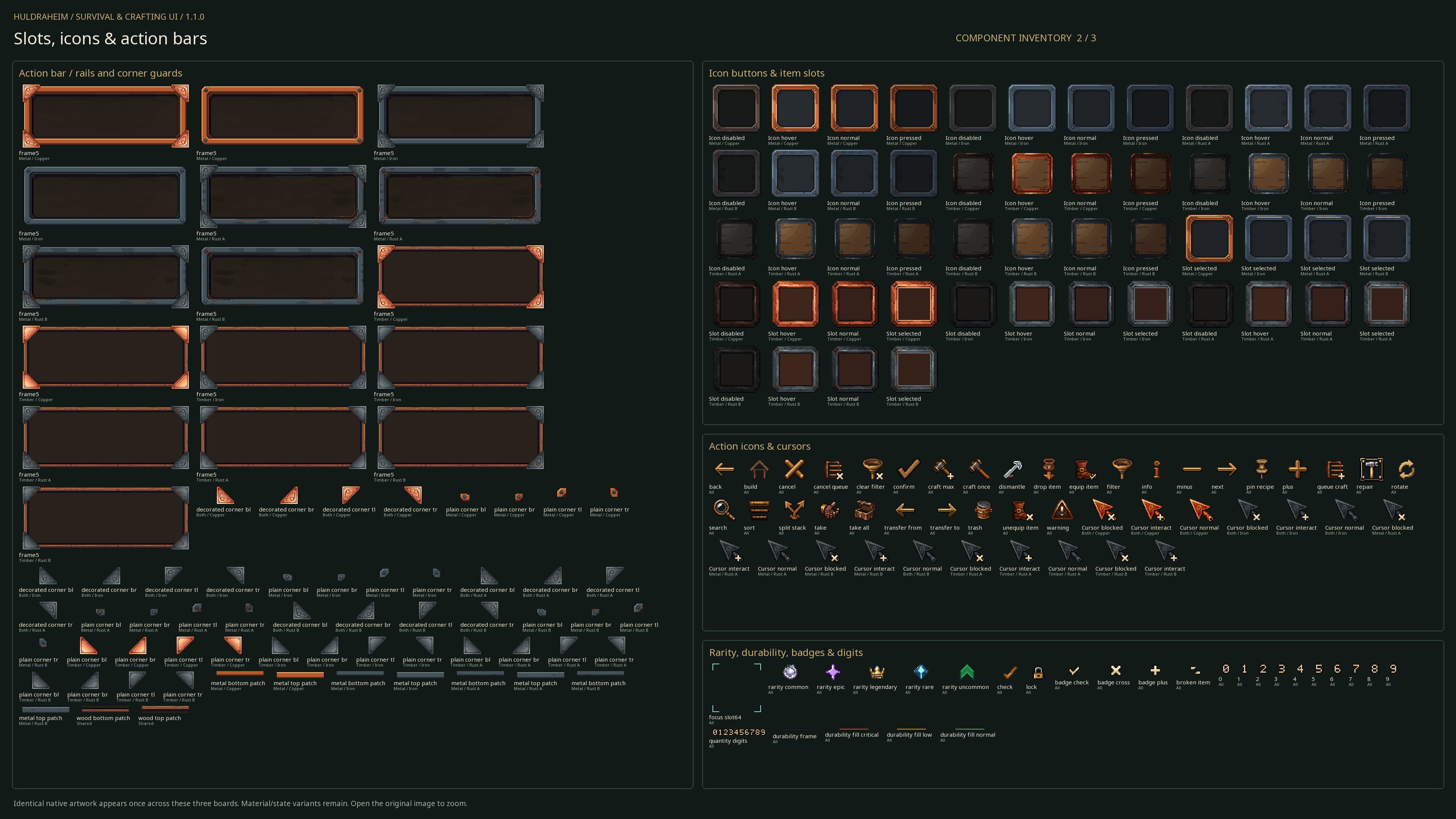The image size is (1456, 819).
Task: Select the trash barrel icon
Action: 984,510
